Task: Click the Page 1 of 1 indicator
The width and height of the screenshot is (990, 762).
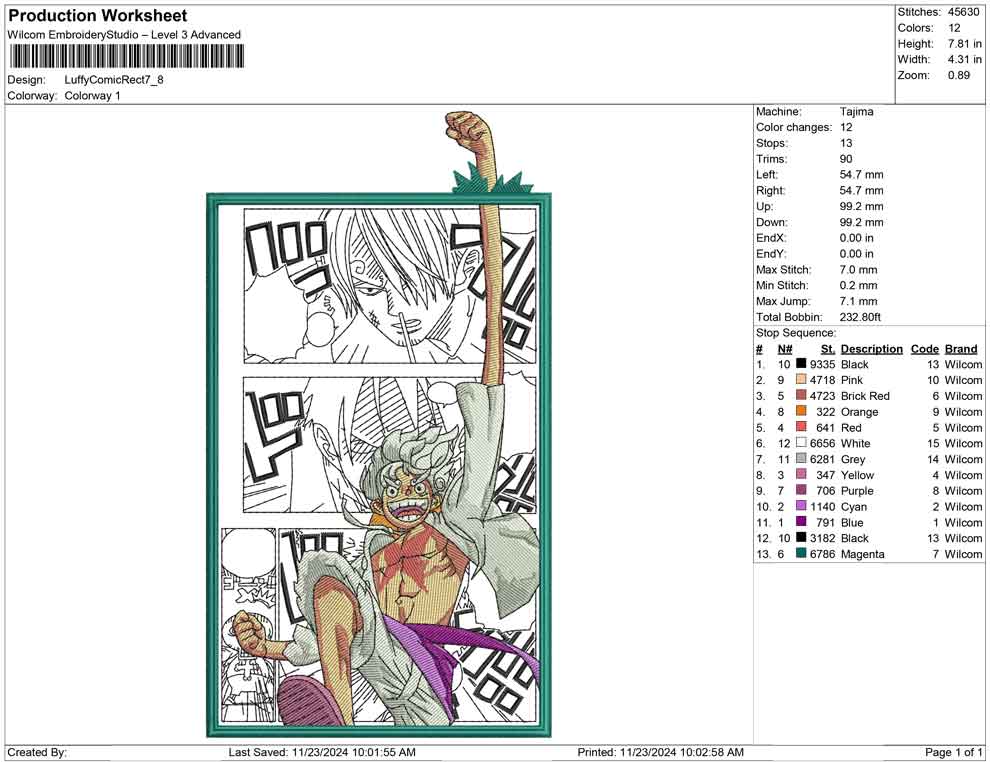Action: click(x=953, y=752)
